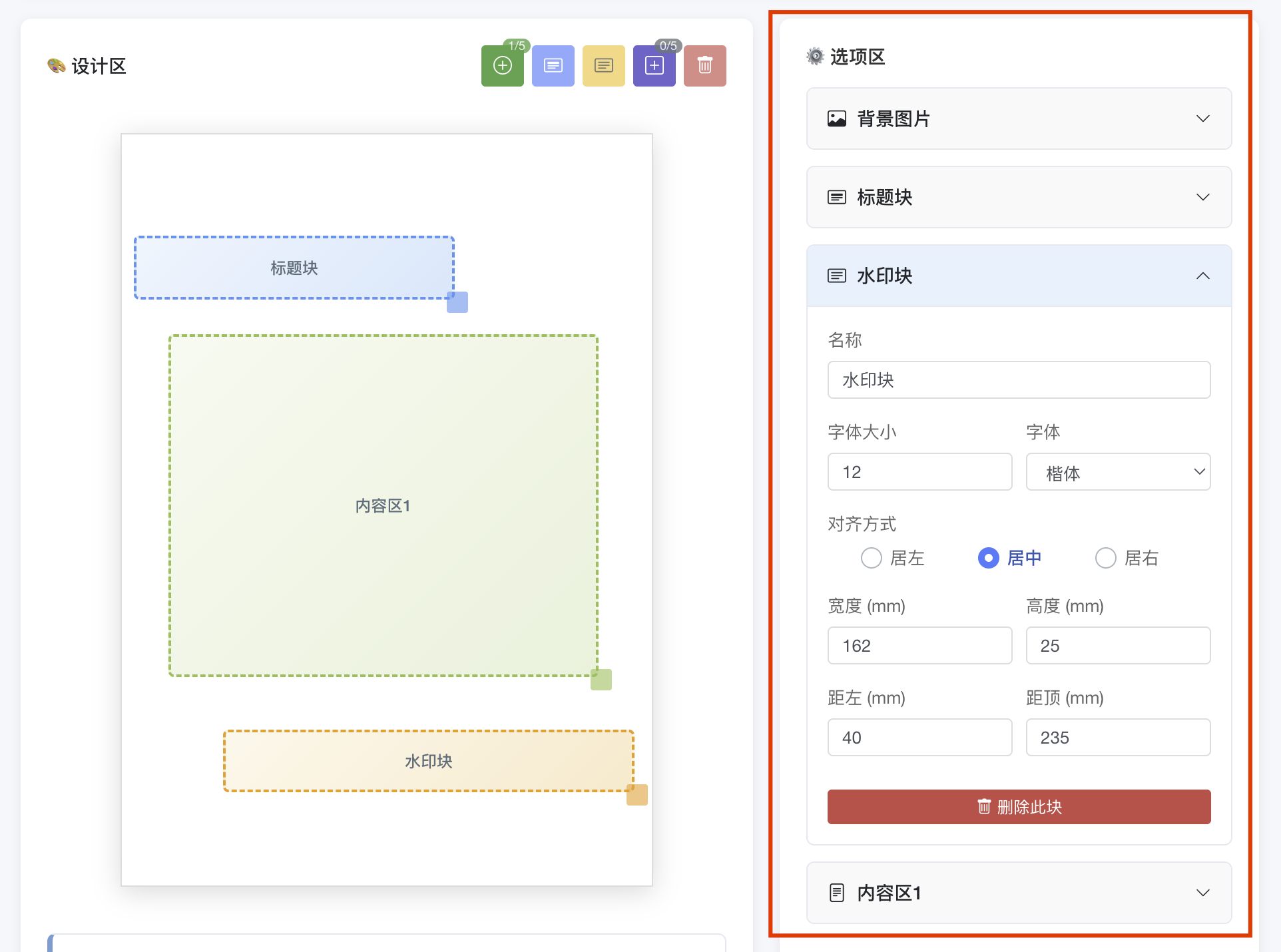Click the purple add block button
This screenshot has width=1281, height=952.
click(x=654, y=65)
